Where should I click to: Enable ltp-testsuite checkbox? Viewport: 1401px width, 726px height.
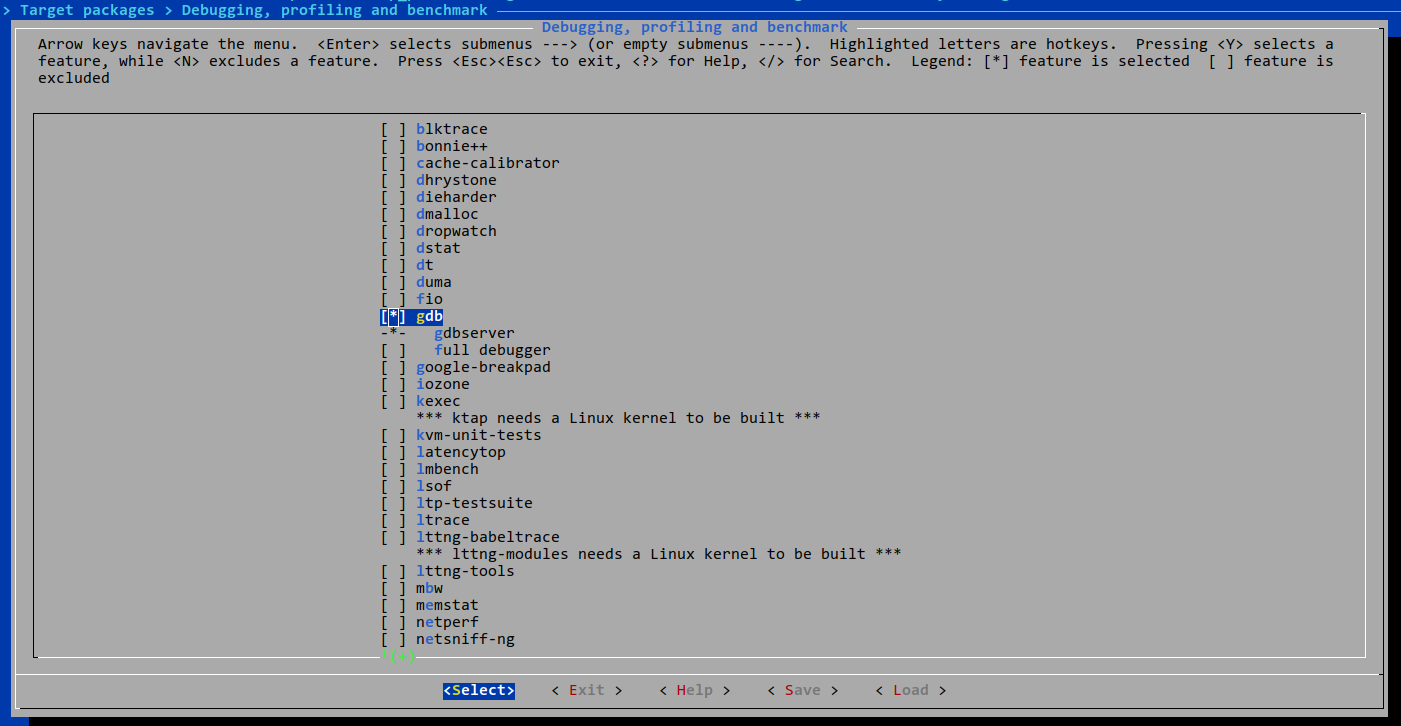(x=393, y=503)
